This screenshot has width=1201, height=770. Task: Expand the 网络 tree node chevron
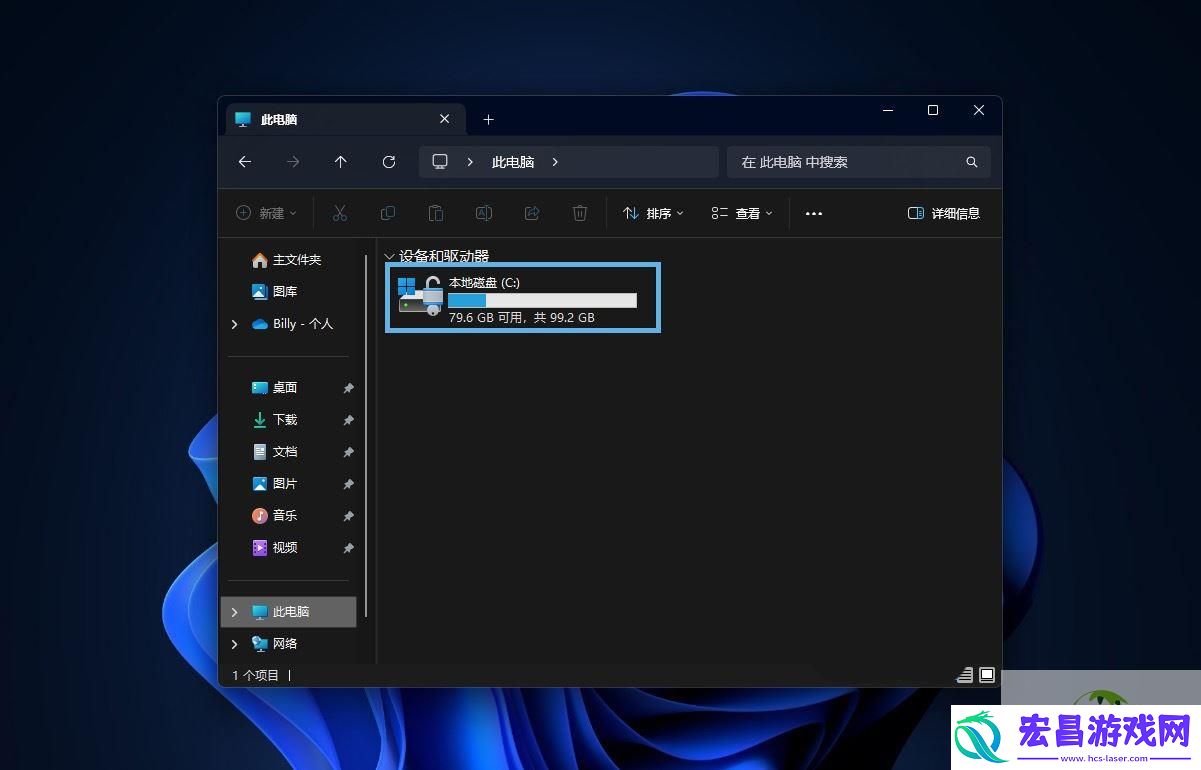(x=235, y=644)
